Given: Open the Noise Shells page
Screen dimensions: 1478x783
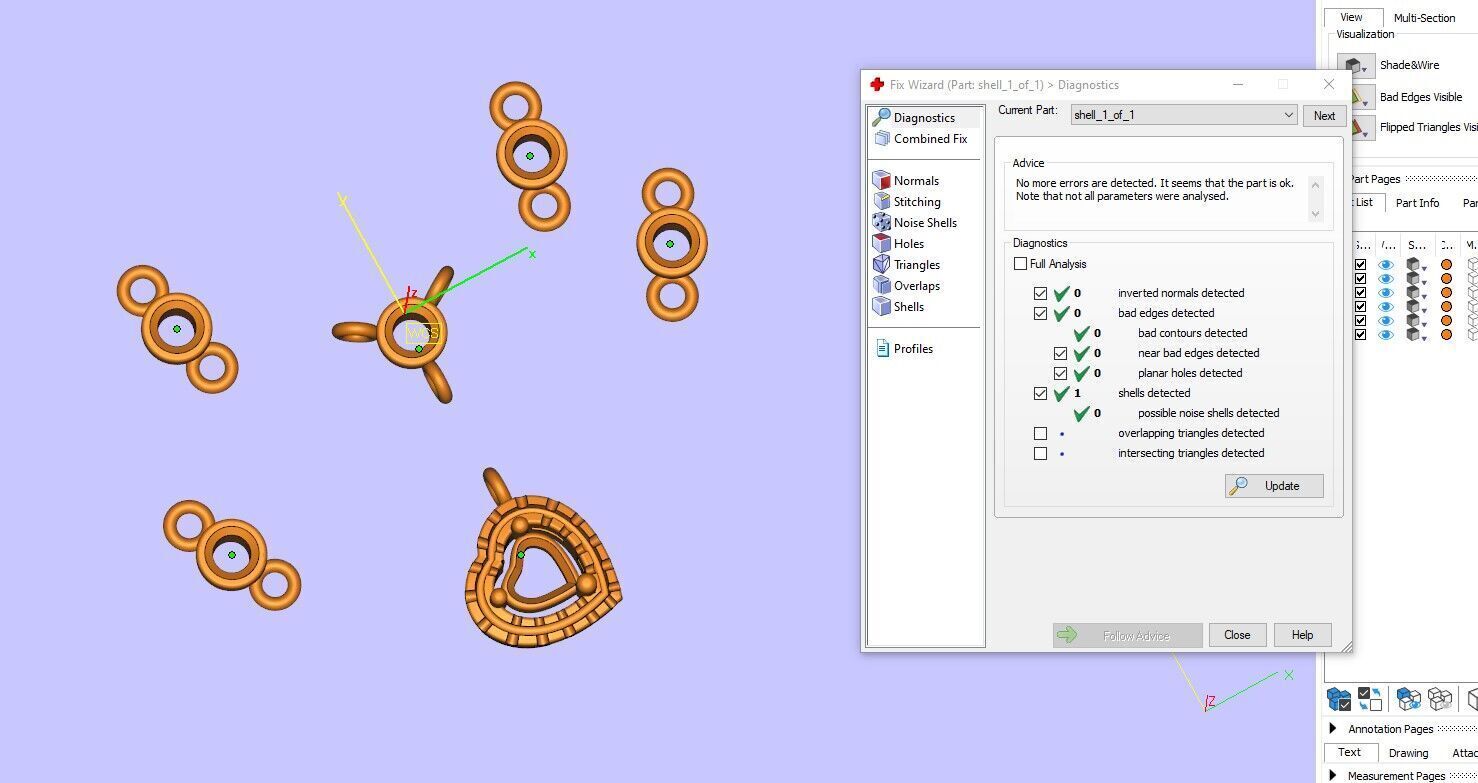Looking at the screenshot, I should coord(915,223).
